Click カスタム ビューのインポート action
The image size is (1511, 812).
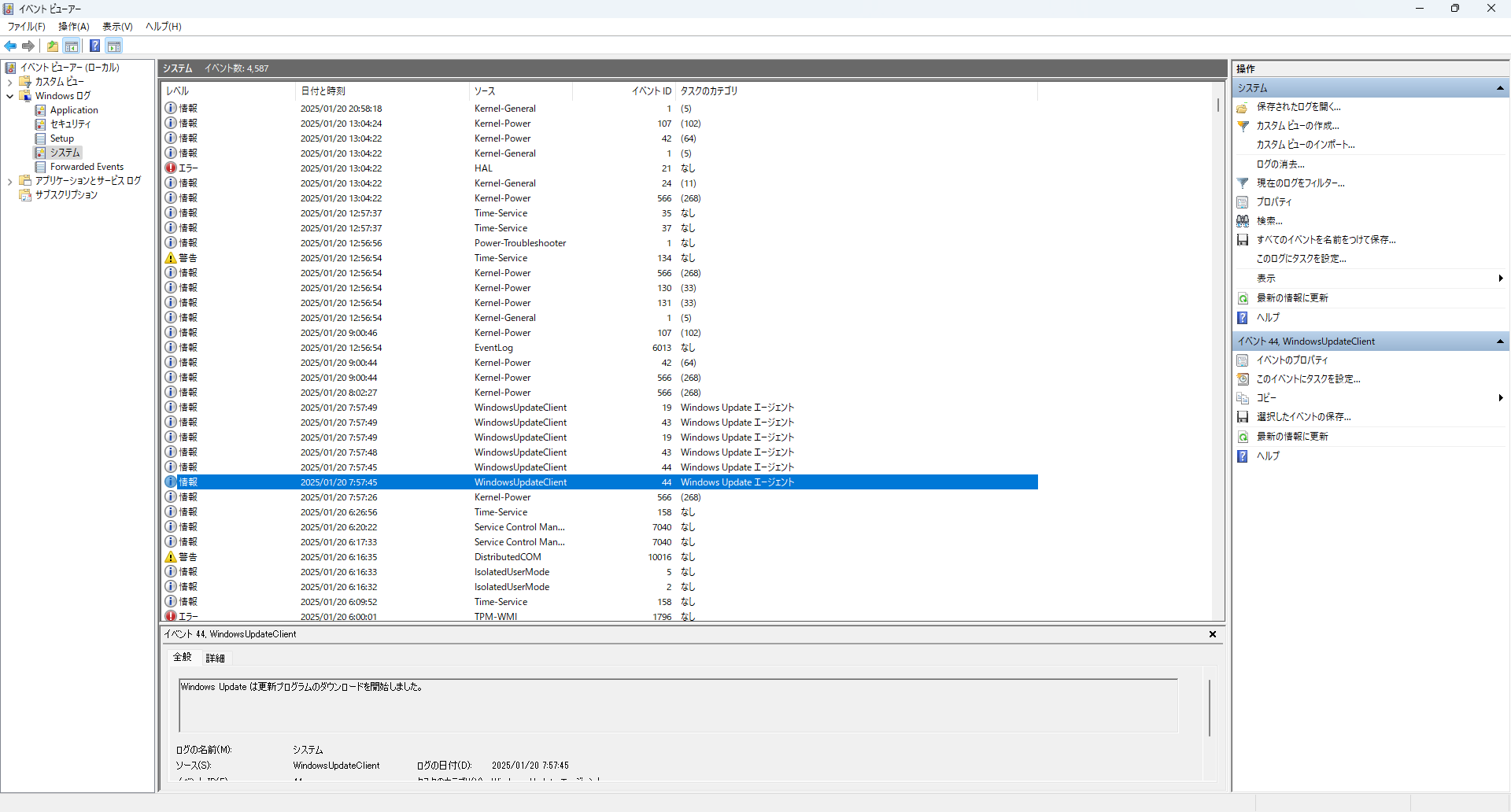[1305, 145]
